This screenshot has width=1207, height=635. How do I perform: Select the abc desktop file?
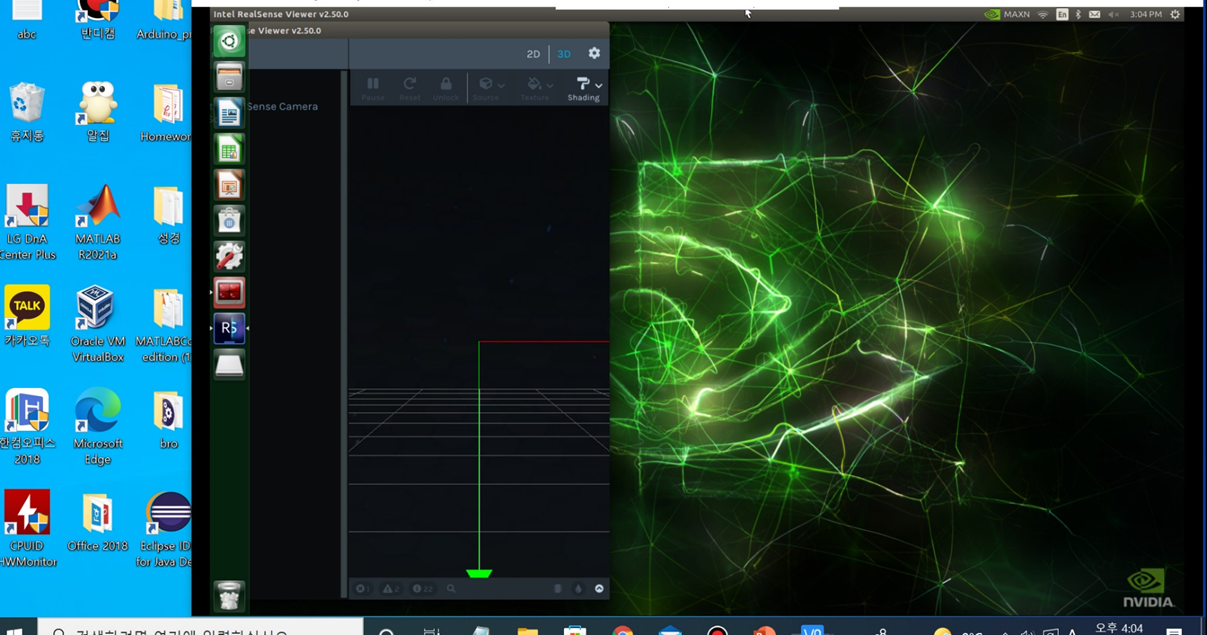click(x=27, y=20)
